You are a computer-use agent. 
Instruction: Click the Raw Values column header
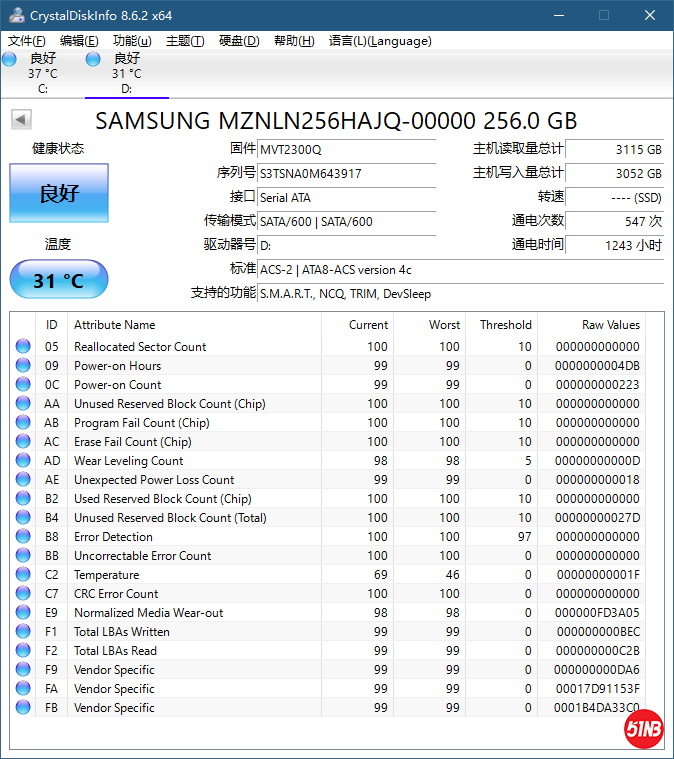pyautogui.click(x=610, y=325)
